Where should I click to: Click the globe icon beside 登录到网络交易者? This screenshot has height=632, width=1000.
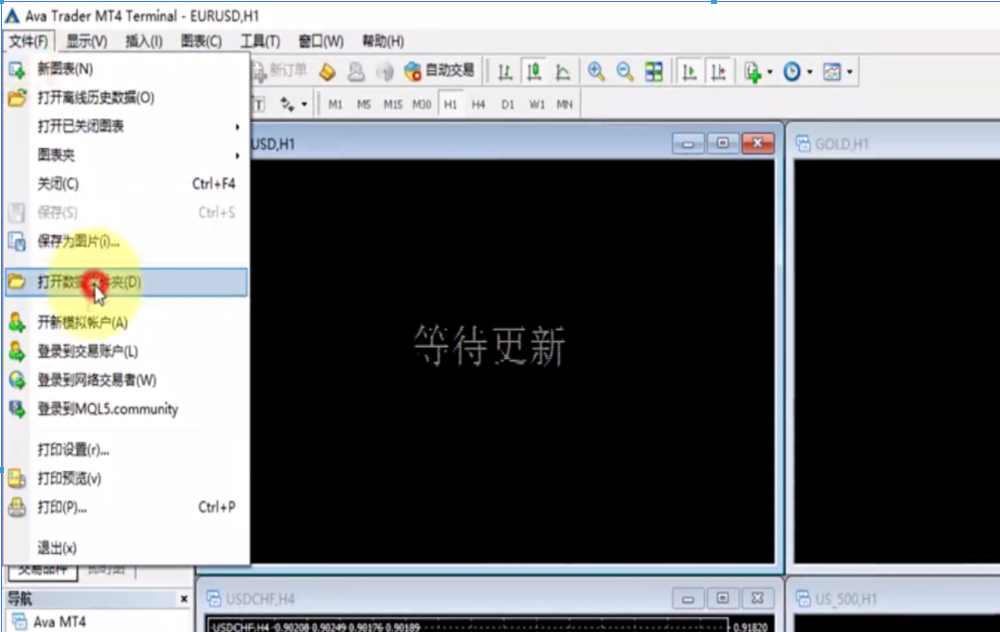coord(17,380)
